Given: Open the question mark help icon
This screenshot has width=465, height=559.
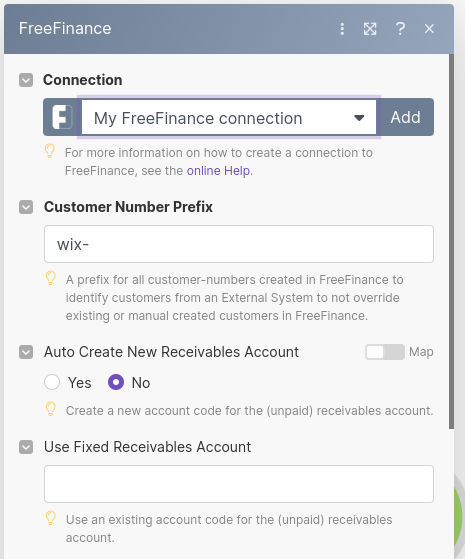Looking at the screenshot, I should coord(400,29).
